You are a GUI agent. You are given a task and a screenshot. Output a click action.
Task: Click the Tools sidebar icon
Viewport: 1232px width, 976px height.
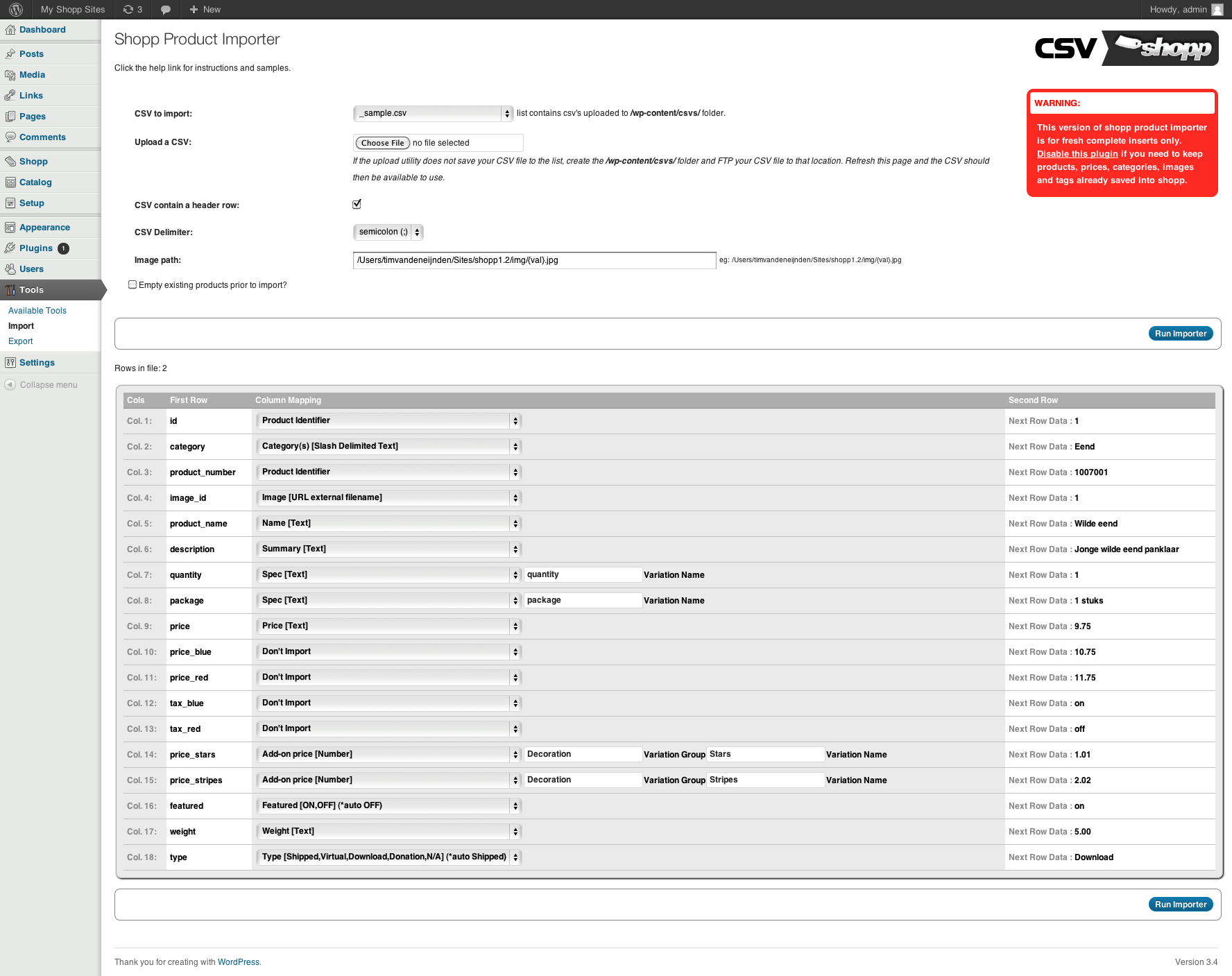(10, 290)
